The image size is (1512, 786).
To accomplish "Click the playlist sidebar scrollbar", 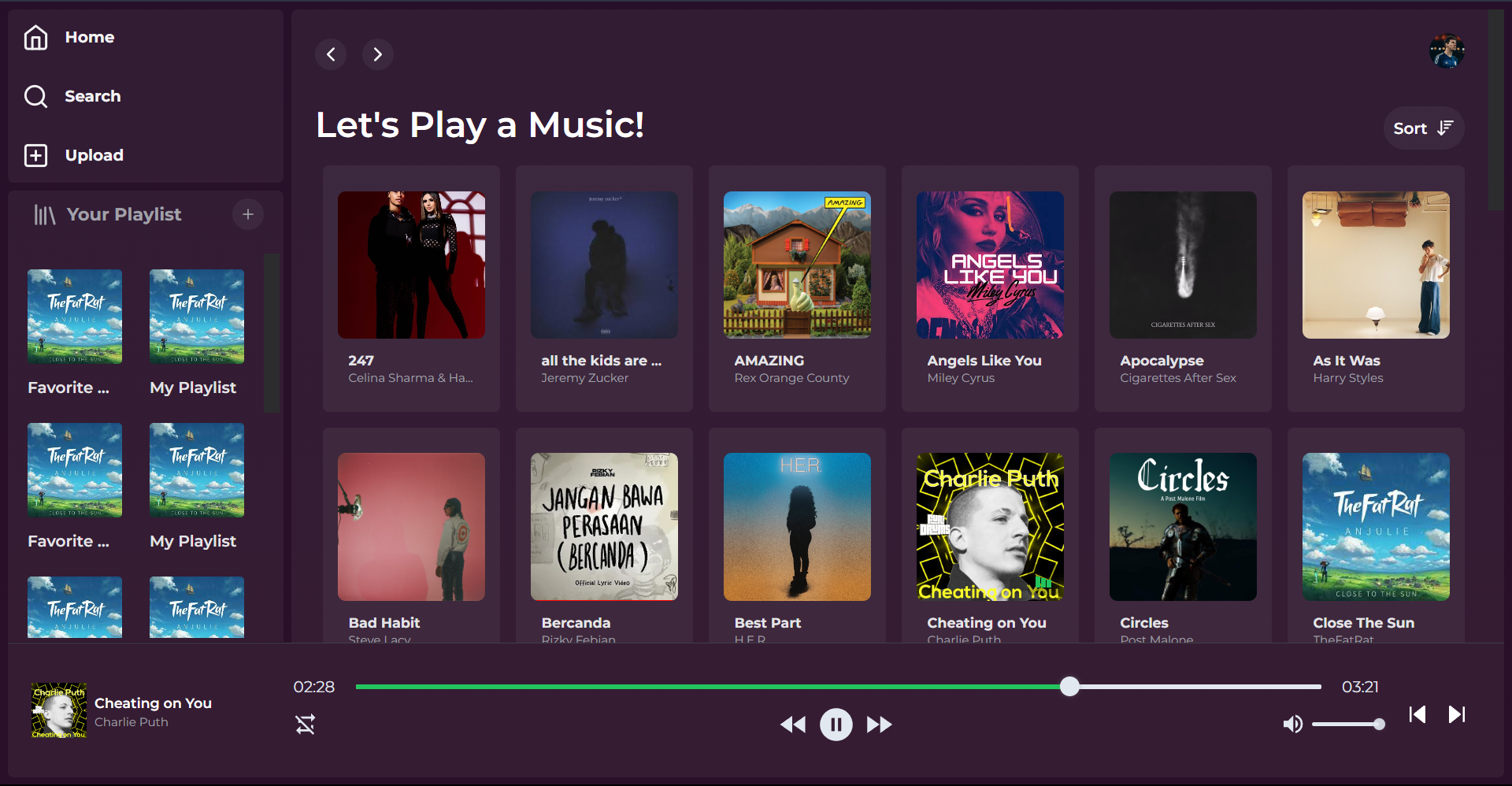I will [272, 332].
